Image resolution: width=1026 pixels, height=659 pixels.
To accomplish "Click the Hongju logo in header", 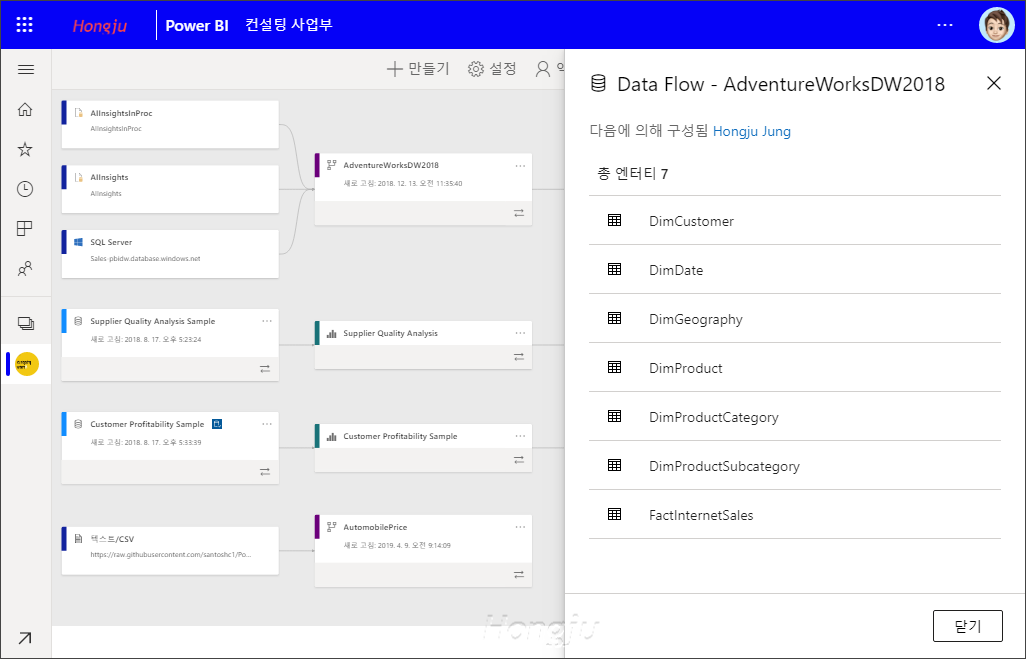I will [x=99, y=26].
